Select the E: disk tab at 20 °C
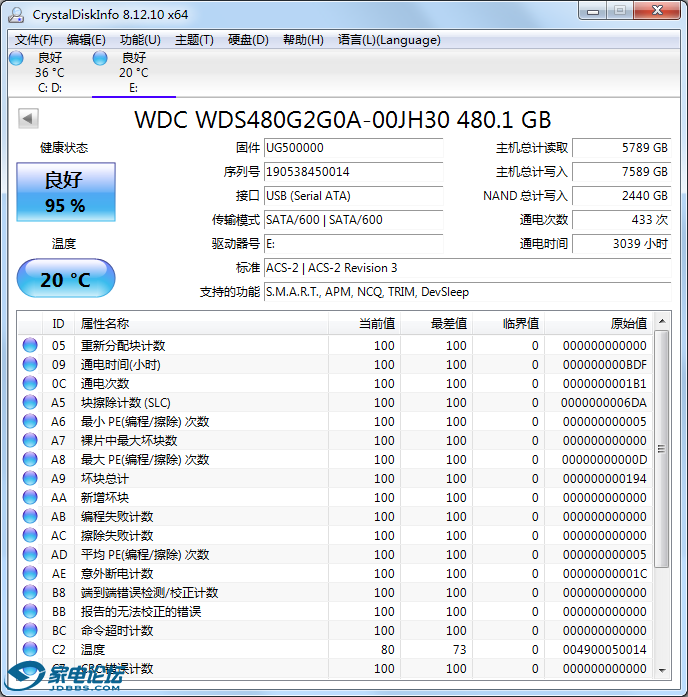Viewport: 688px width, 697px height. pyautogui.click(x=134, y=72)
